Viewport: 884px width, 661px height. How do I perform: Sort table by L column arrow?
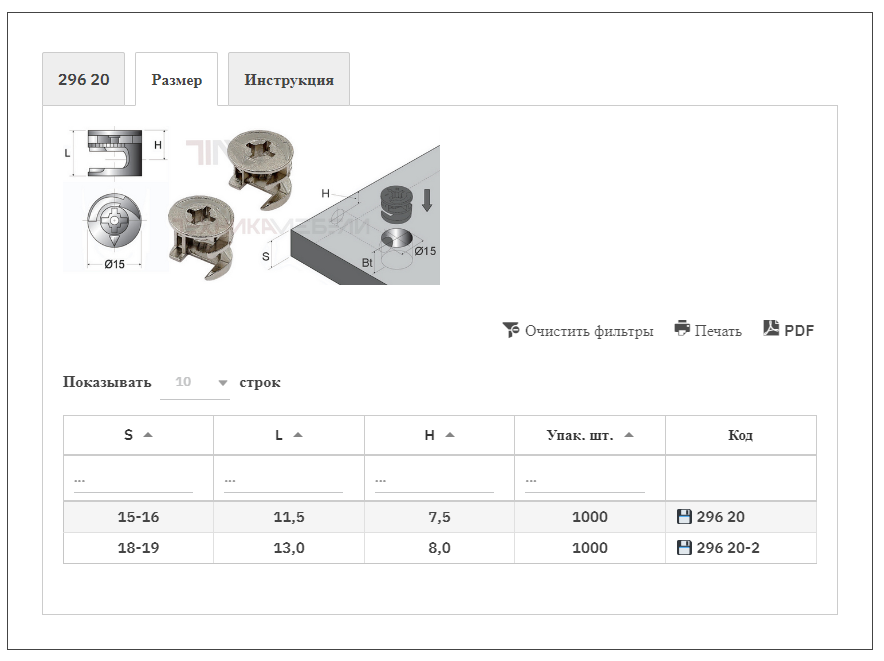(298, 435)
